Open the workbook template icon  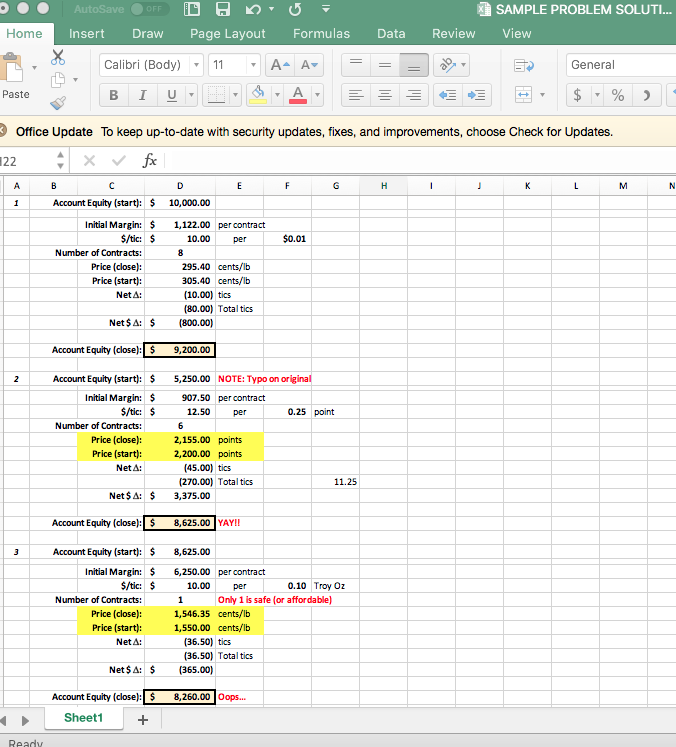click(x=192, y=9)
